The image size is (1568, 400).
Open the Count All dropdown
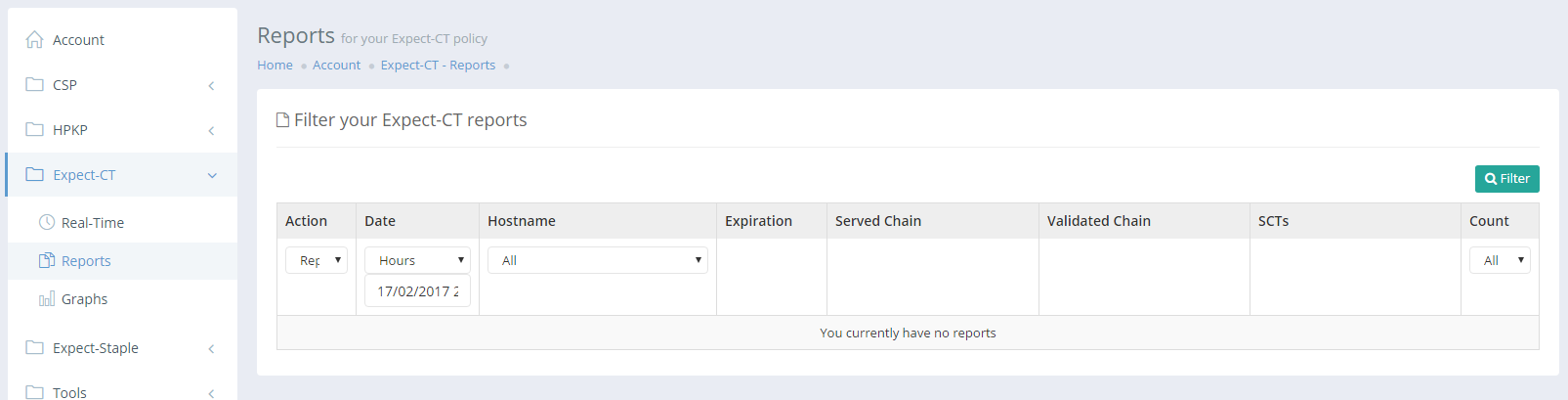pyautogui.click(x=1500, y=260)
